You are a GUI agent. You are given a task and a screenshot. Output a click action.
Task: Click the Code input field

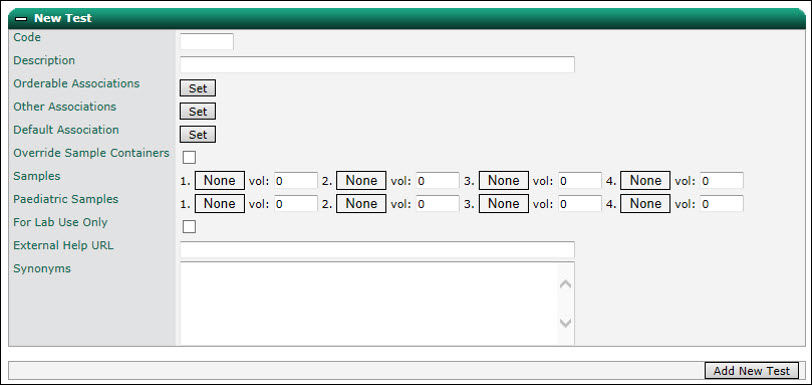click(207, 41)
